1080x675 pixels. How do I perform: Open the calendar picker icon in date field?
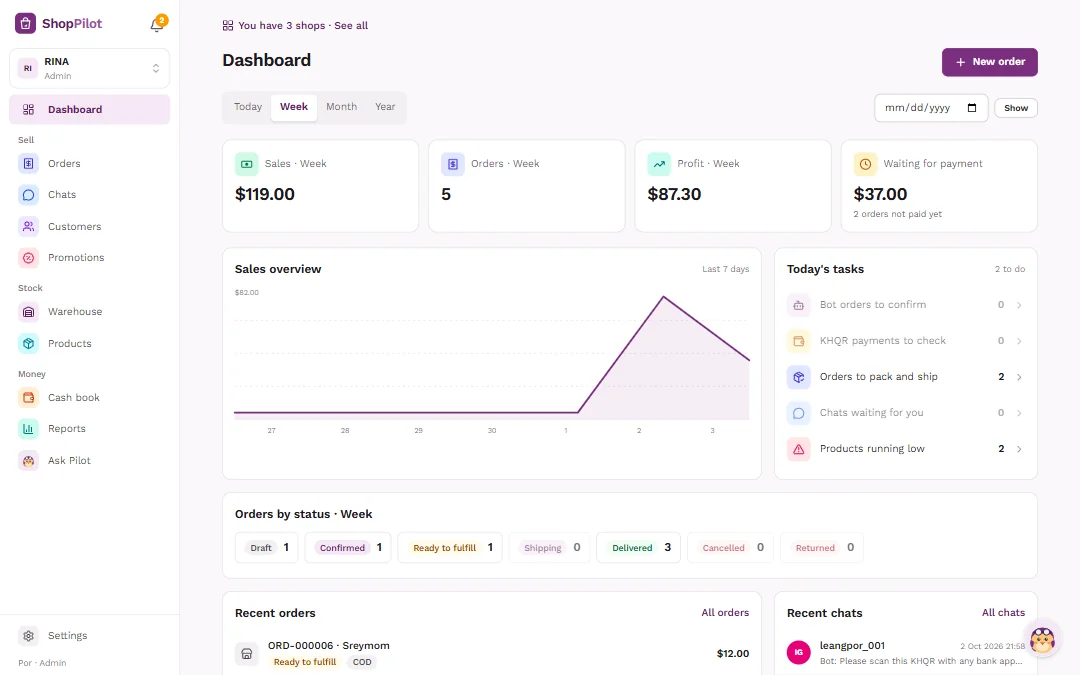coord(972,108)
